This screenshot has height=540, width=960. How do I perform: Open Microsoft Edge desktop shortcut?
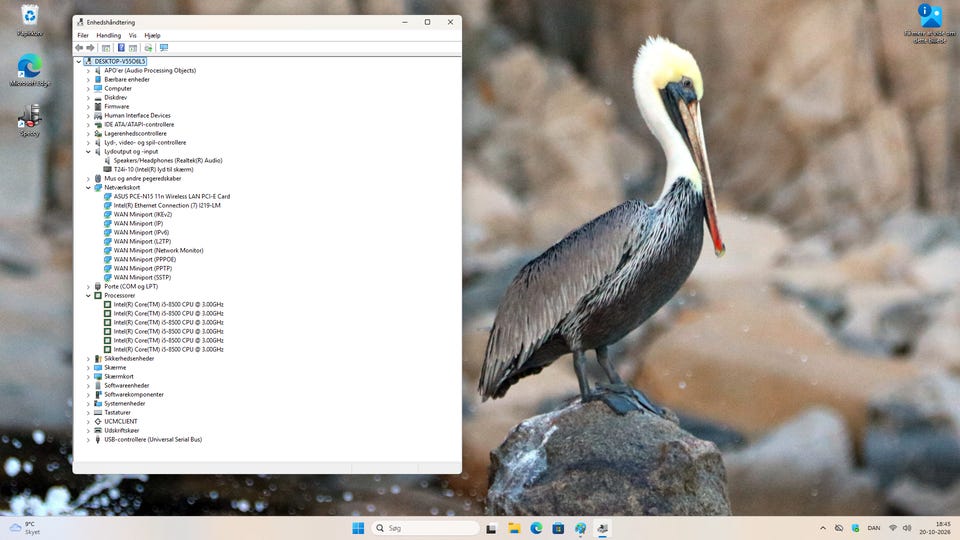point(29,70)
